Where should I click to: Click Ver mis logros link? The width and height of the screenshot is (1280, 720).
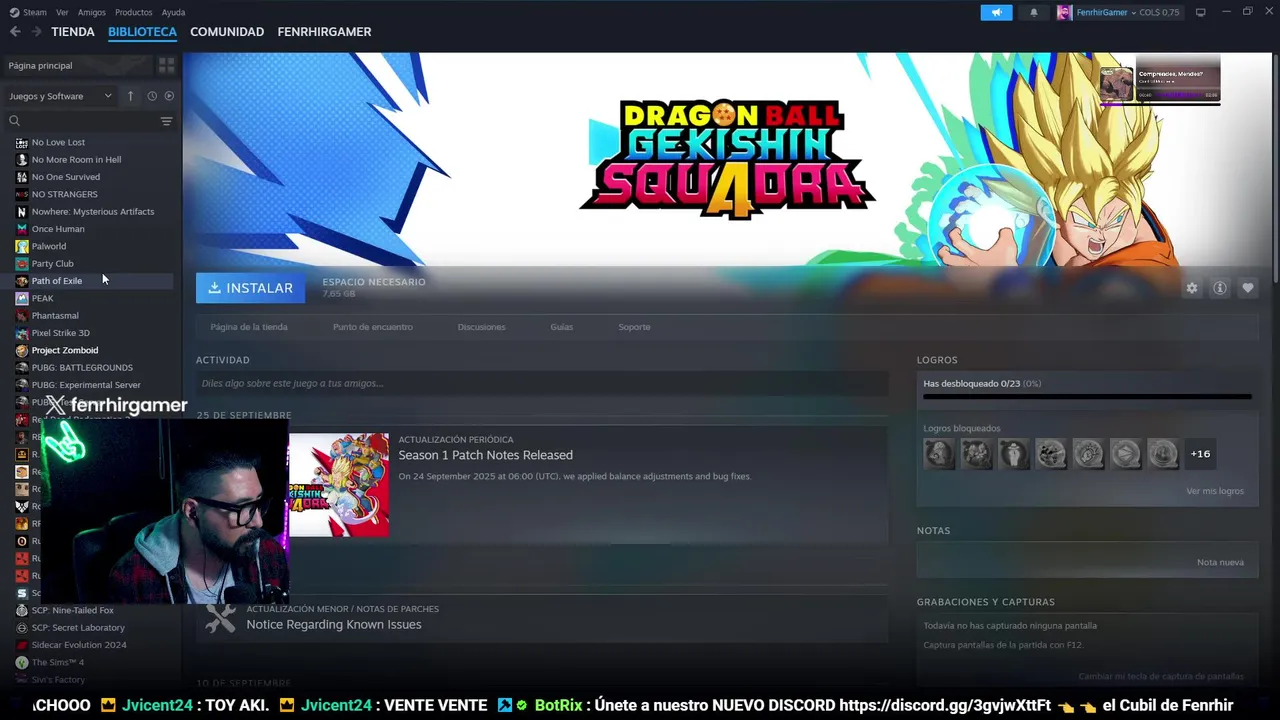[1215, 491]
